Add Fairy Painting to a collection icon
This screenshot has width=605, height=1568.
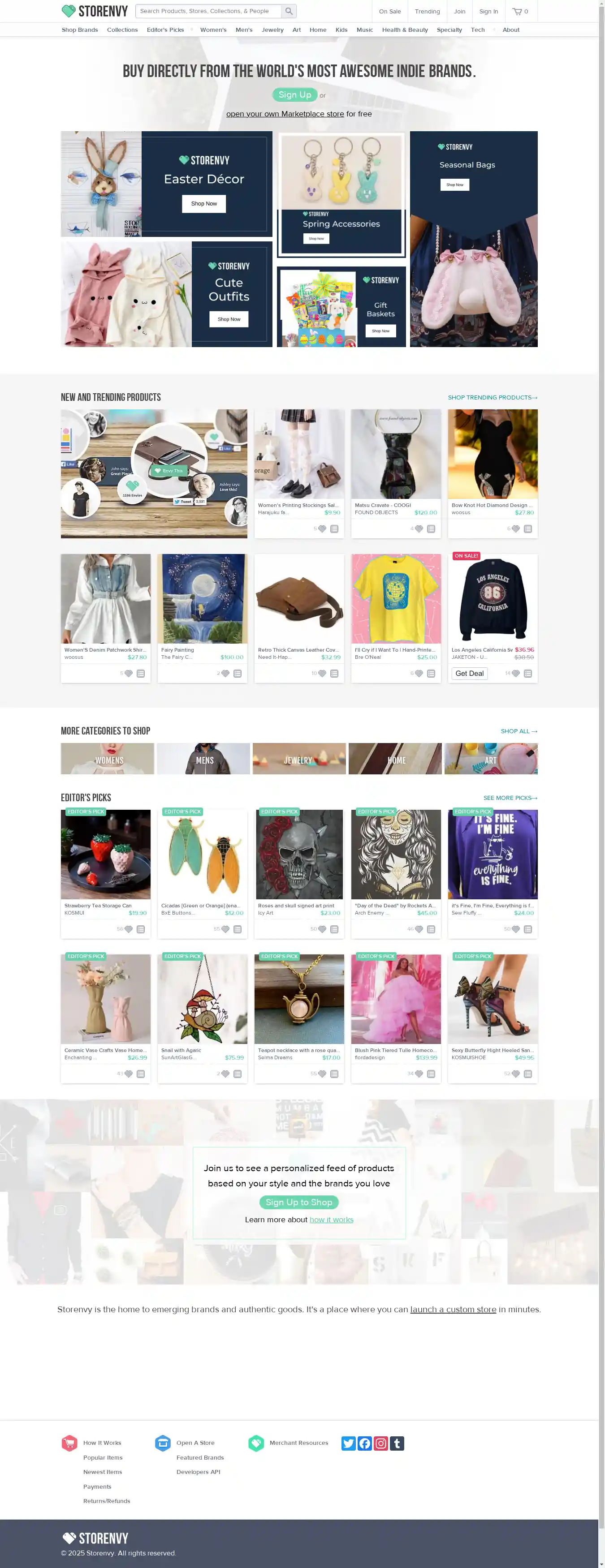(238, 673)
